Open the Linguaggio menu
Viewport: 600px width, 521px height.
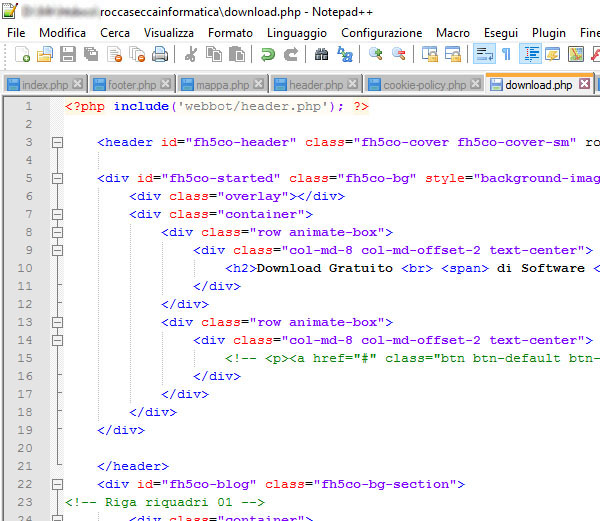tap(297, 33)
